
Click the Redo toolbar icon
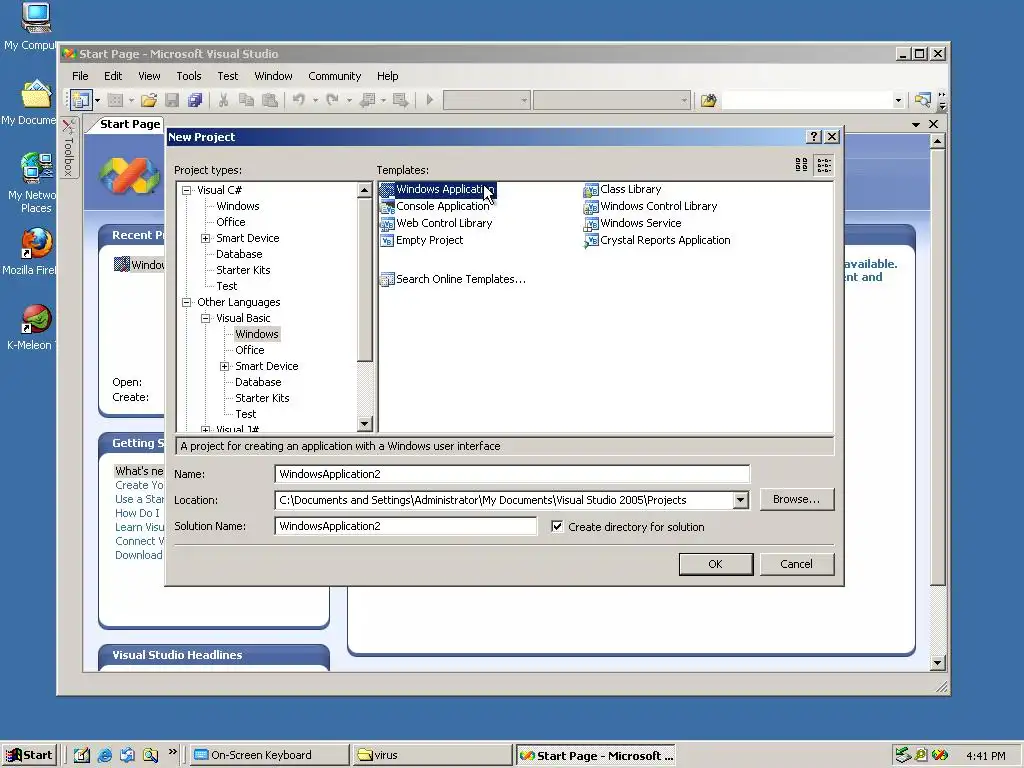pyautogui.click(x=332, y=100)
